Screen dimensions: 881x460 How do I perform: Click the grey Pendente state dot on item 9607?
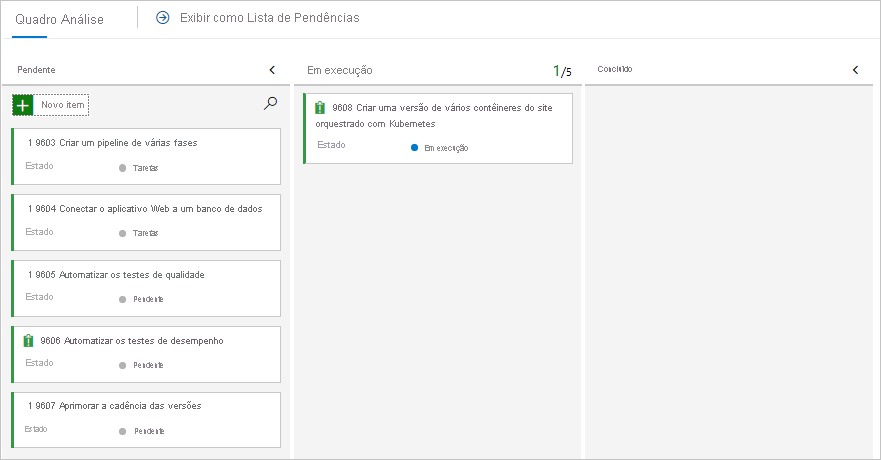point(123,431)
